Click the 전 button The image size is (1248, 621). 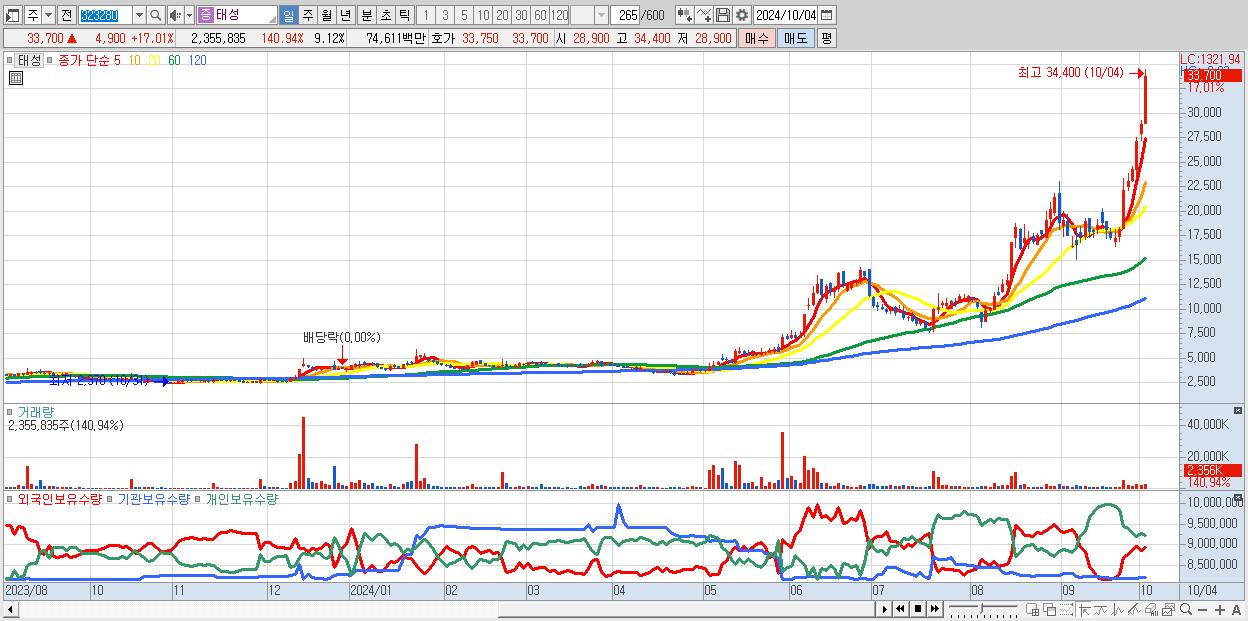(x=66, y=15)
